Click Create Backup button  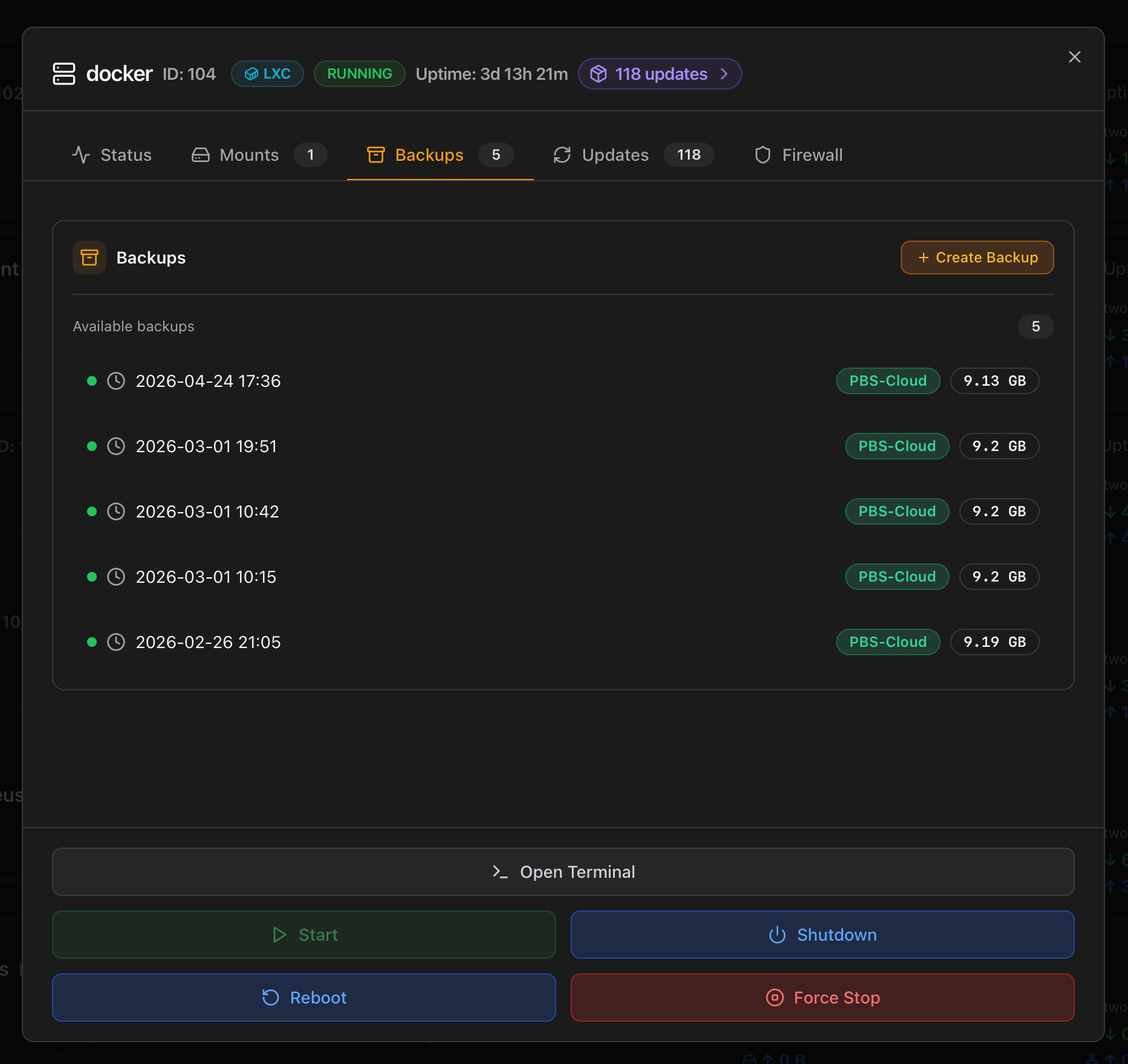point(977,258)
